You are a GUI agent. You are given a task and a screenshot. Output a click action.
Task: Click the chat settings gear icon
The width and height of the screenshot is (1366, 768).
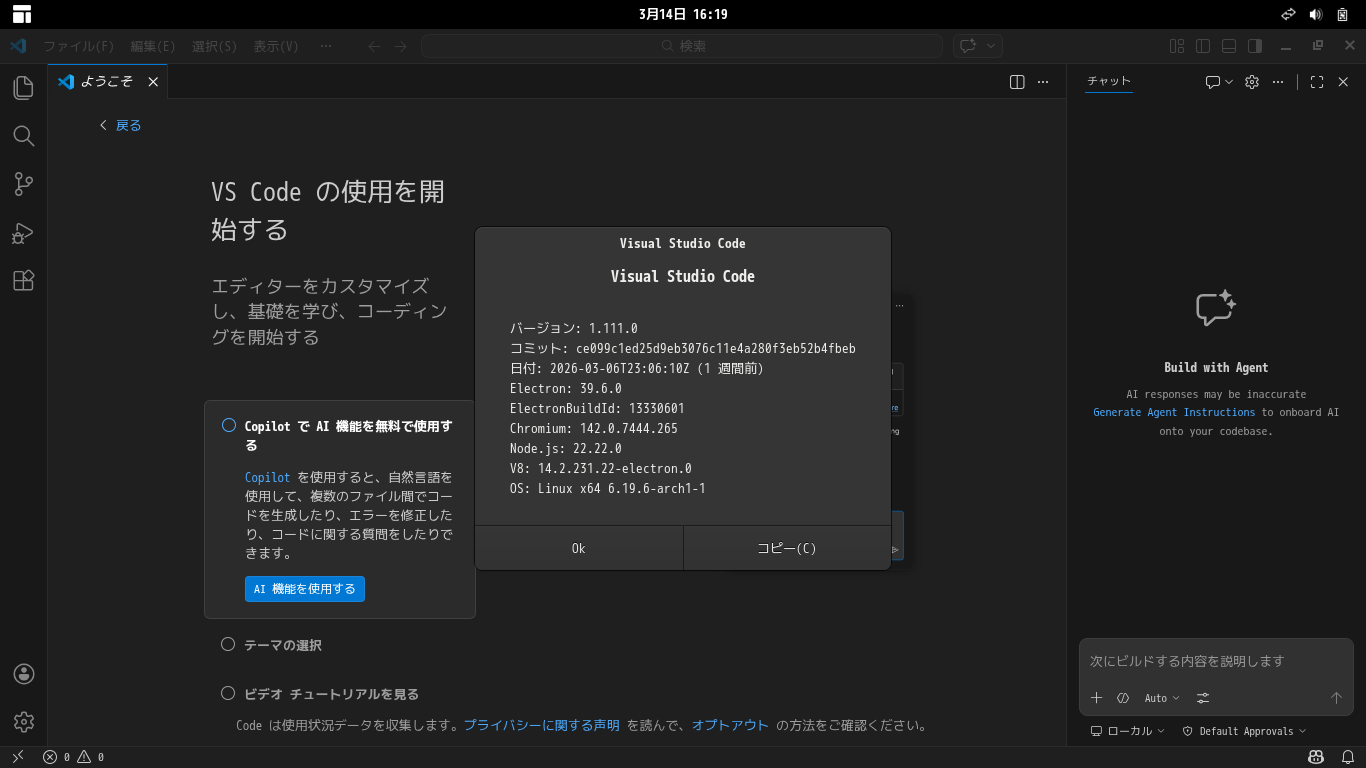click(1251, 81)
